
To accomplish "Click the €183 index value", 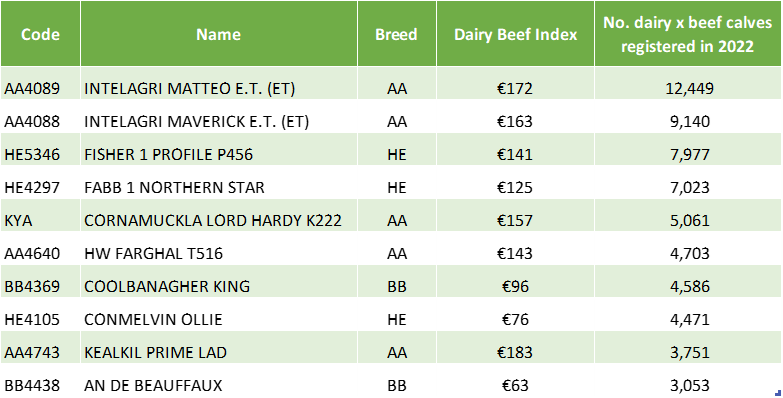I will click(515, 352).
